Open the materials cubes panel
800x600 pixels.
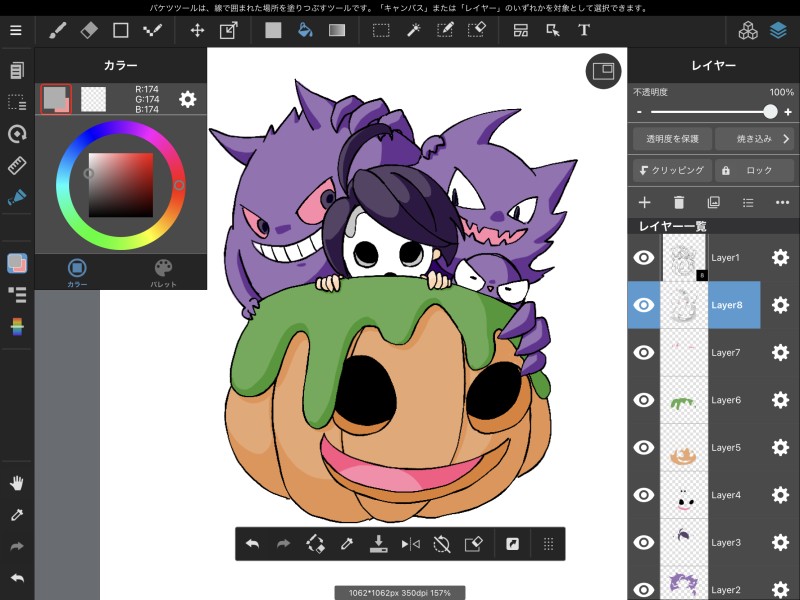click(748, 30)
